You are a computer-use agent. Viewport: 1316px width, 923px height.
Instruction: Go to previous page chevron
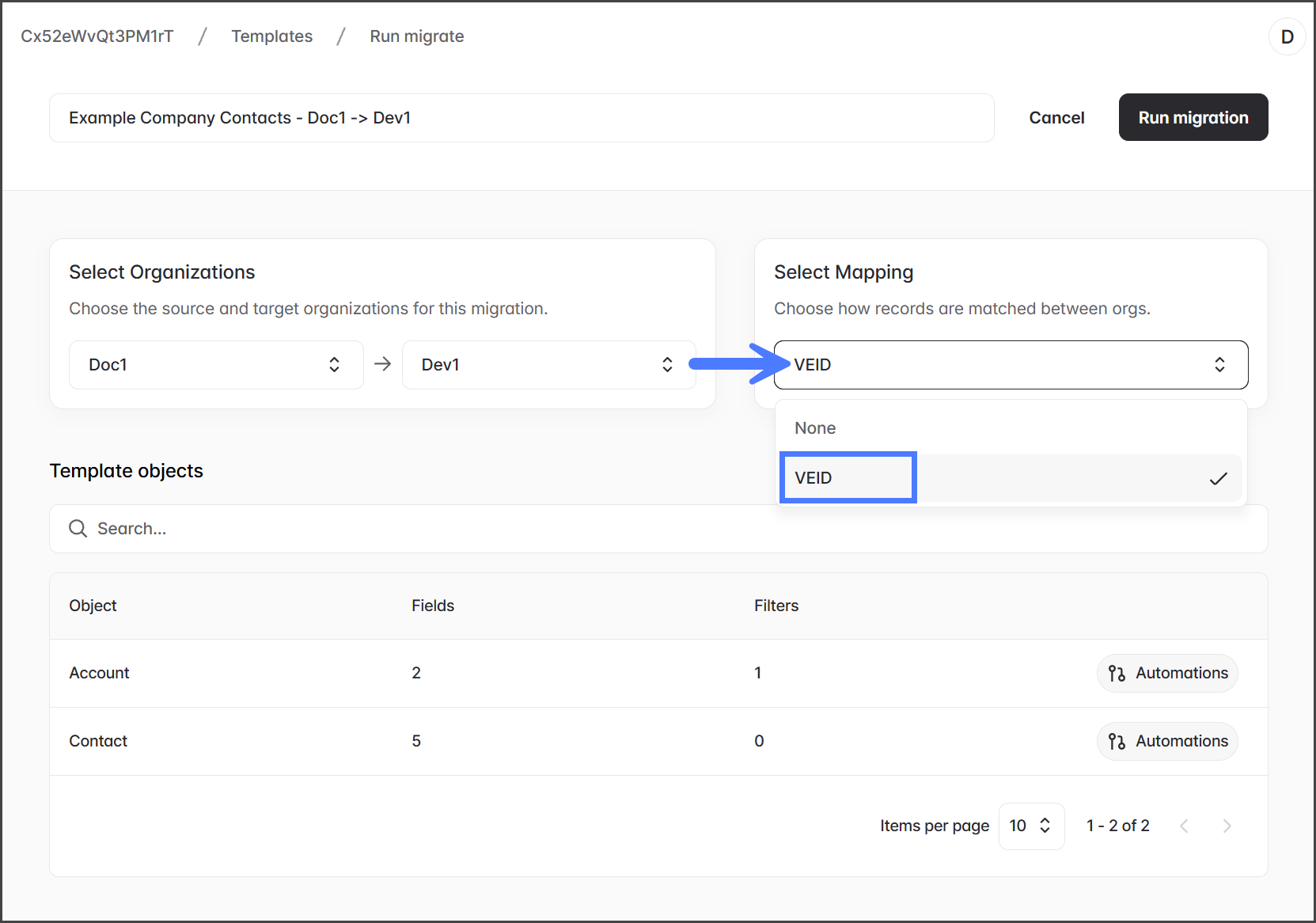coord(1184,826)
